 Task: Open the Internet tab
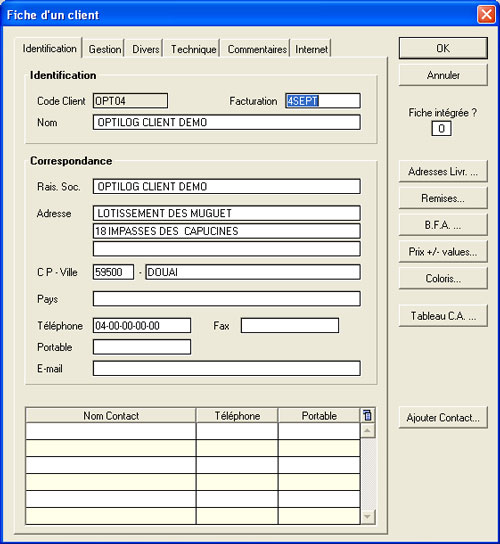311,49
